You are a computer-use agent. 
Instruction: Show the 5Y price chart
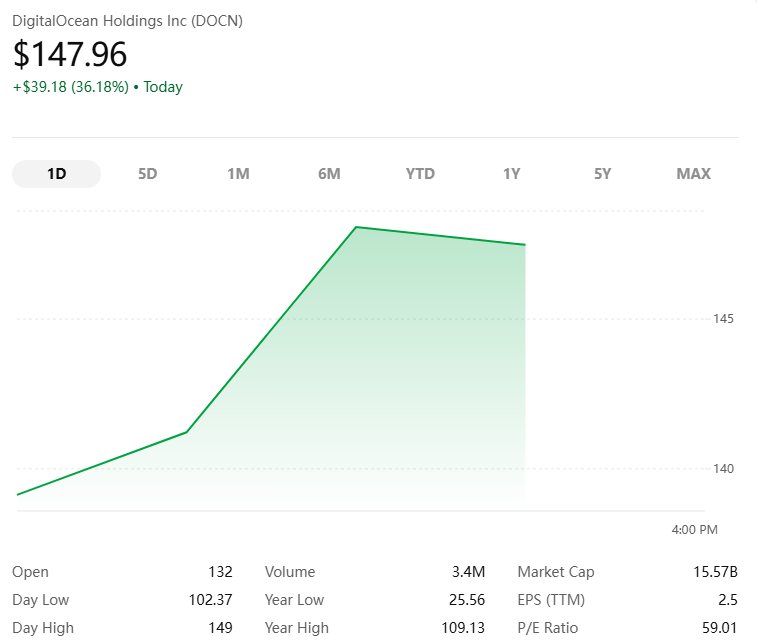pyautogui.click(x=602, y=174)
